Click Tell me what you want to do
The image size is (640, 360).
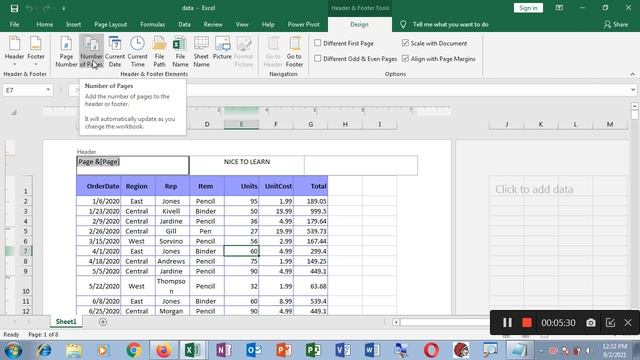[x=451, y=24]
